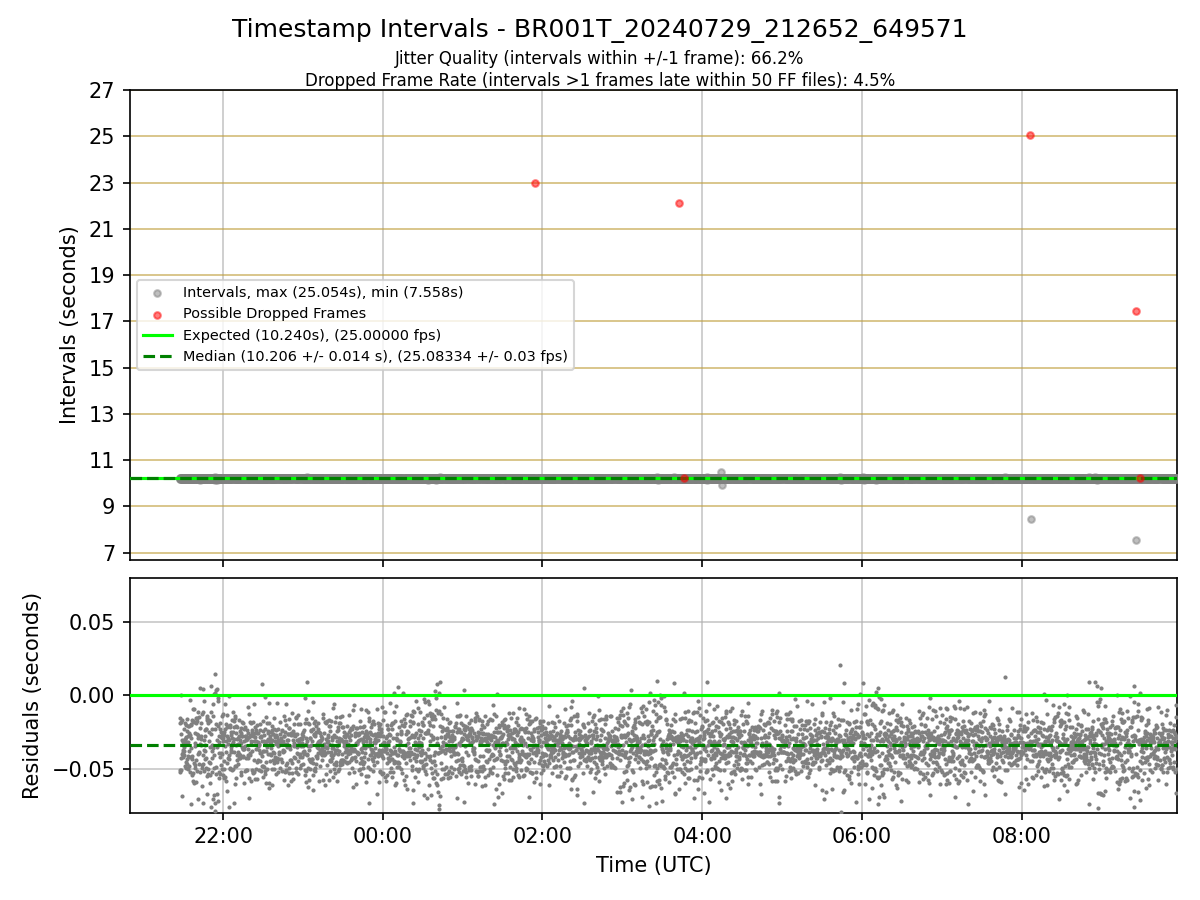Click the red marker beside 'Possible Dropped Frames' legend entry
Screen dimensions: 1200x900
(x=158, y=314)
